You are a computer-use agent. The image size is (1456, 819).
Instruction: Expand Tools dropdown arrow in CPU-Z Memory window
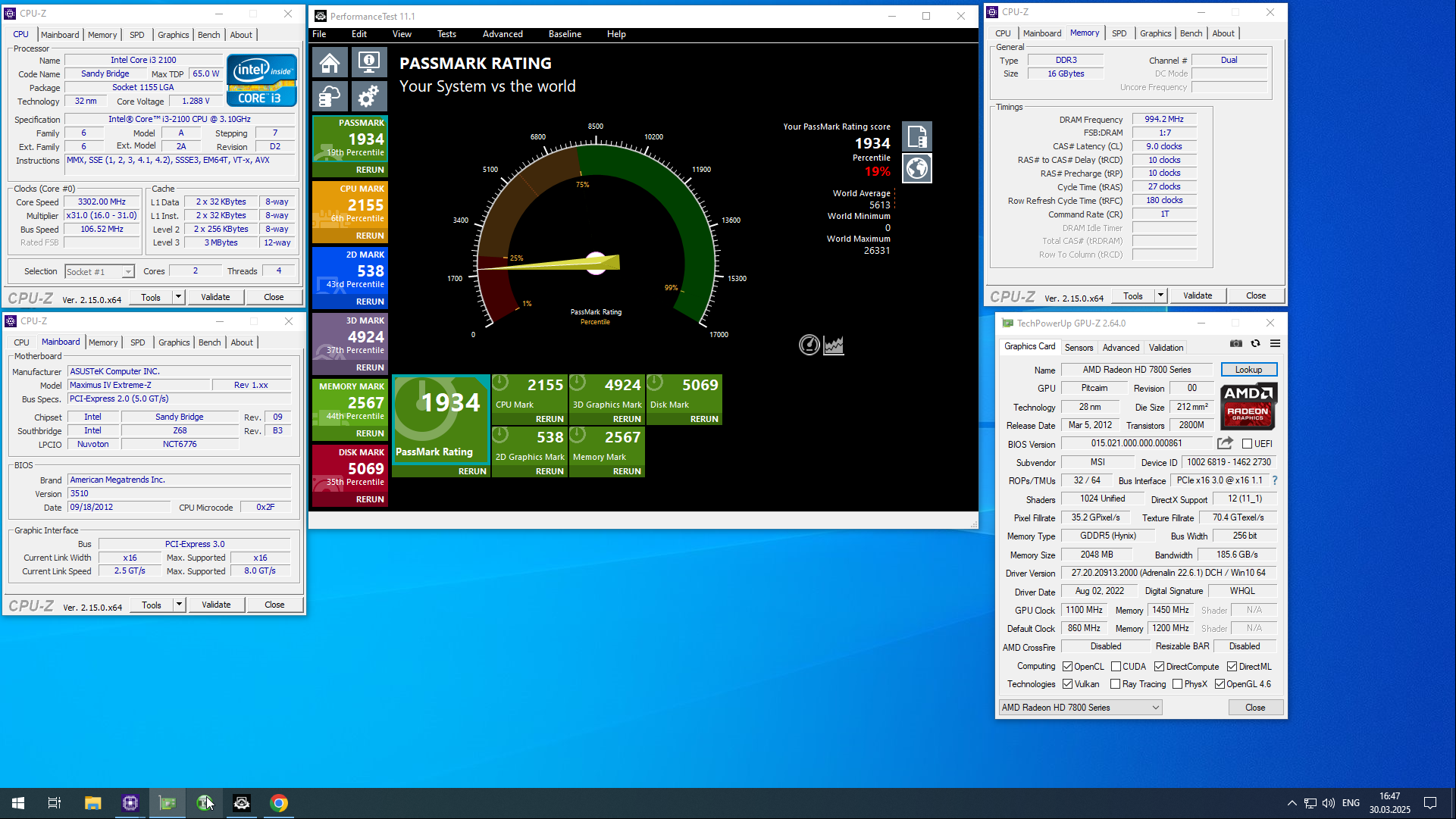click(x=1161, y=295)
